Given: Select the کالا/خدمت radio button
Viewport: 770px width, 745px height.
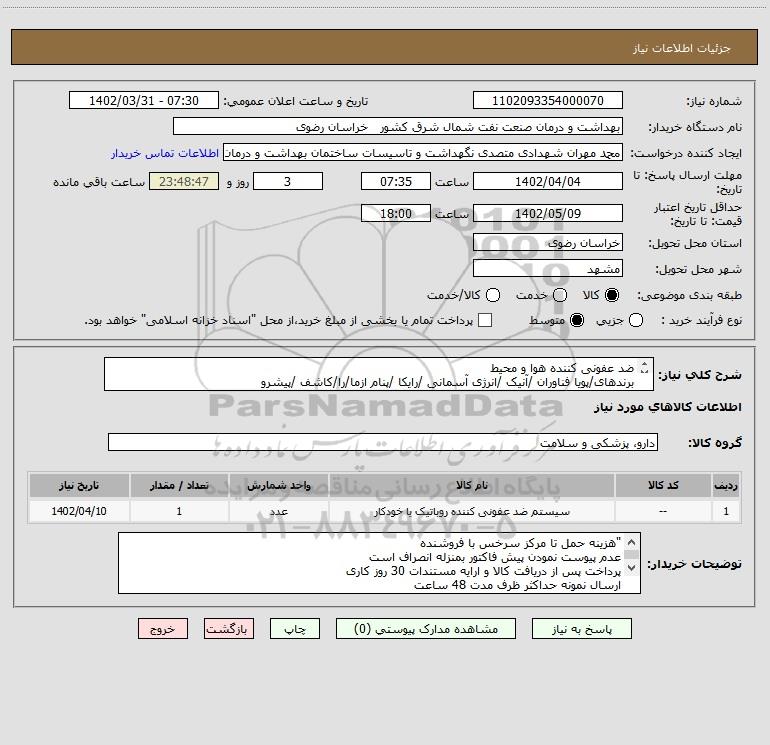Looking at the screenshot, I should [x=493, y=295].
